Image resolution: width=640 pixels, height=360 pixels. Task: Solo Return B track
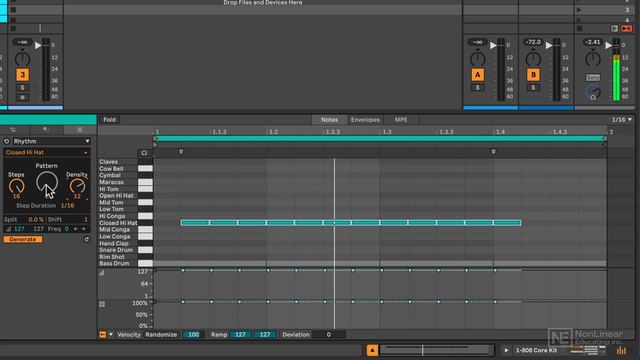click(x=533, y=88)
